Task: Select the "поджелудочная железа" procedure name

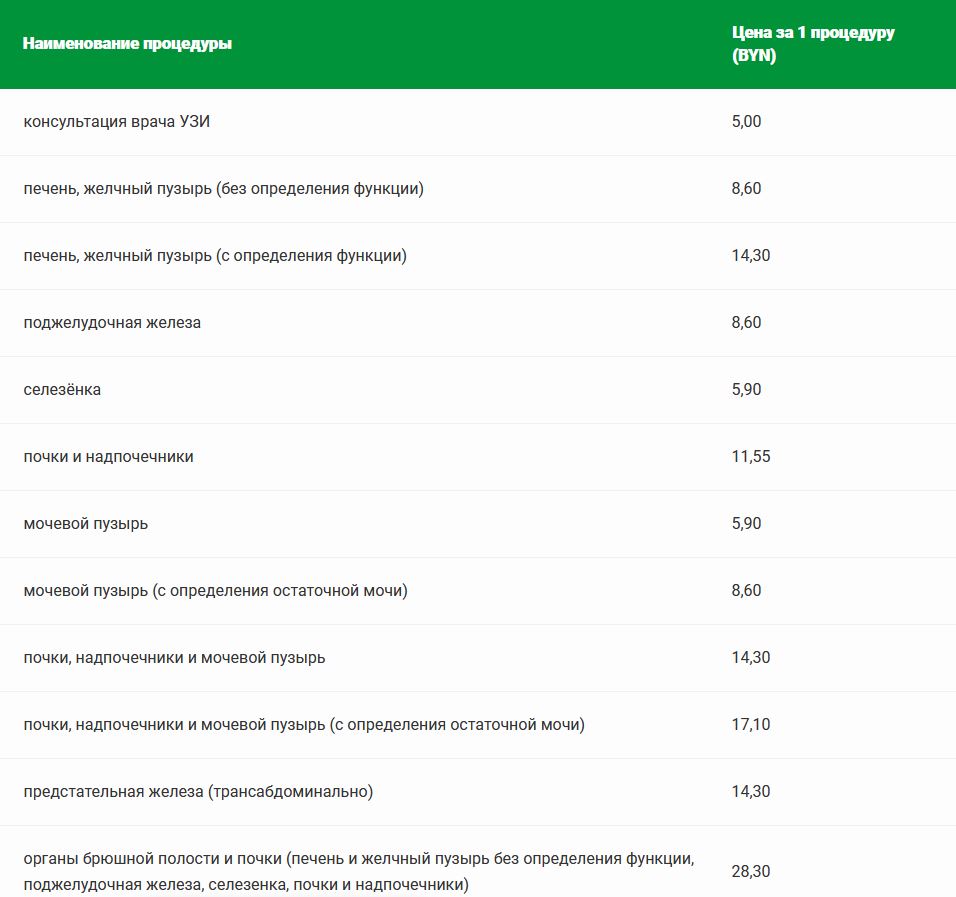Action: pyautogui.click(x=112, y=323)
